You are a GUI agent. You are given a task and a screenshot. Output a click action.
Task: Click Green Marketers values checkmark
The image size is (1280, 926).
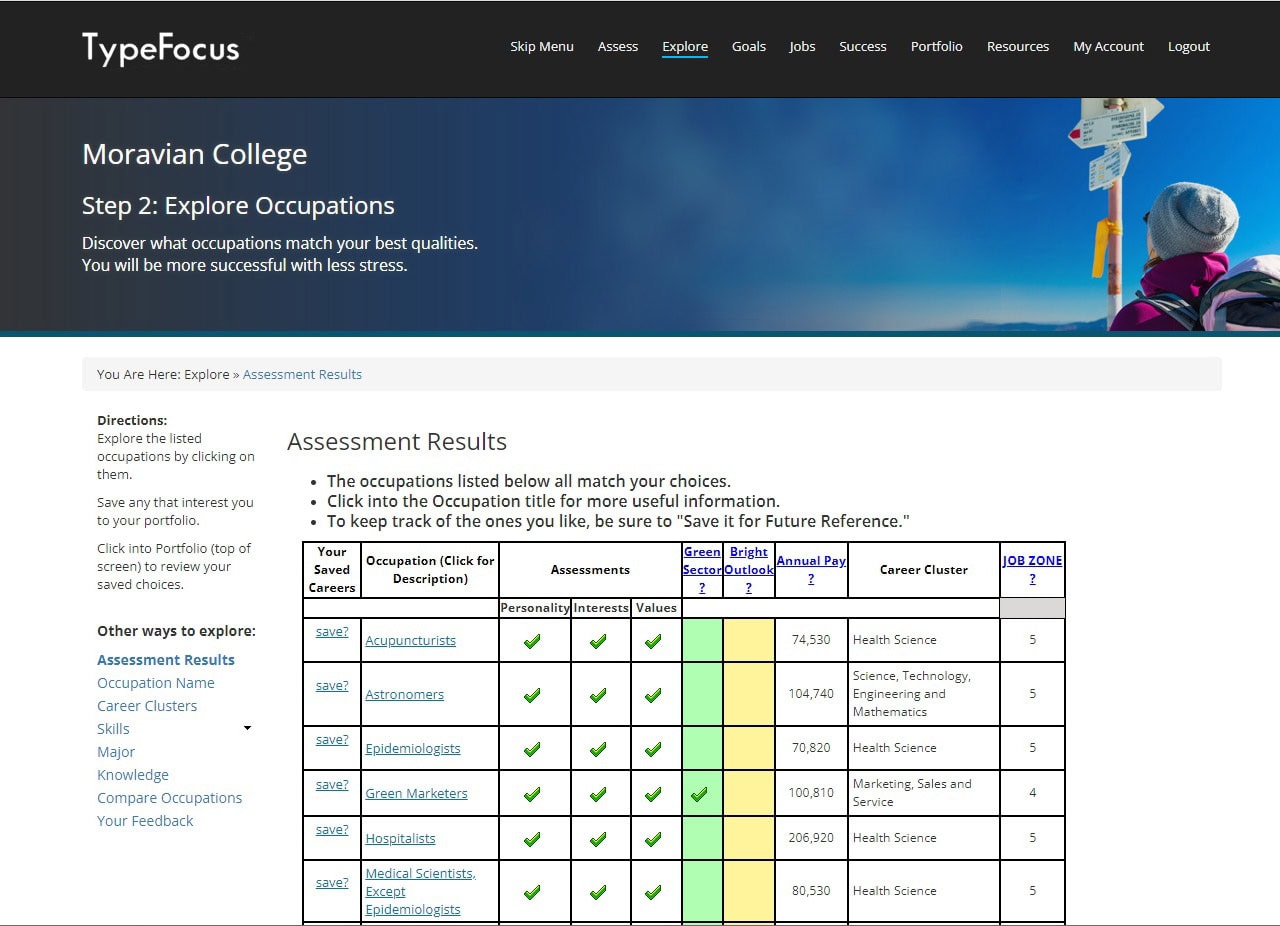(653, 794)
